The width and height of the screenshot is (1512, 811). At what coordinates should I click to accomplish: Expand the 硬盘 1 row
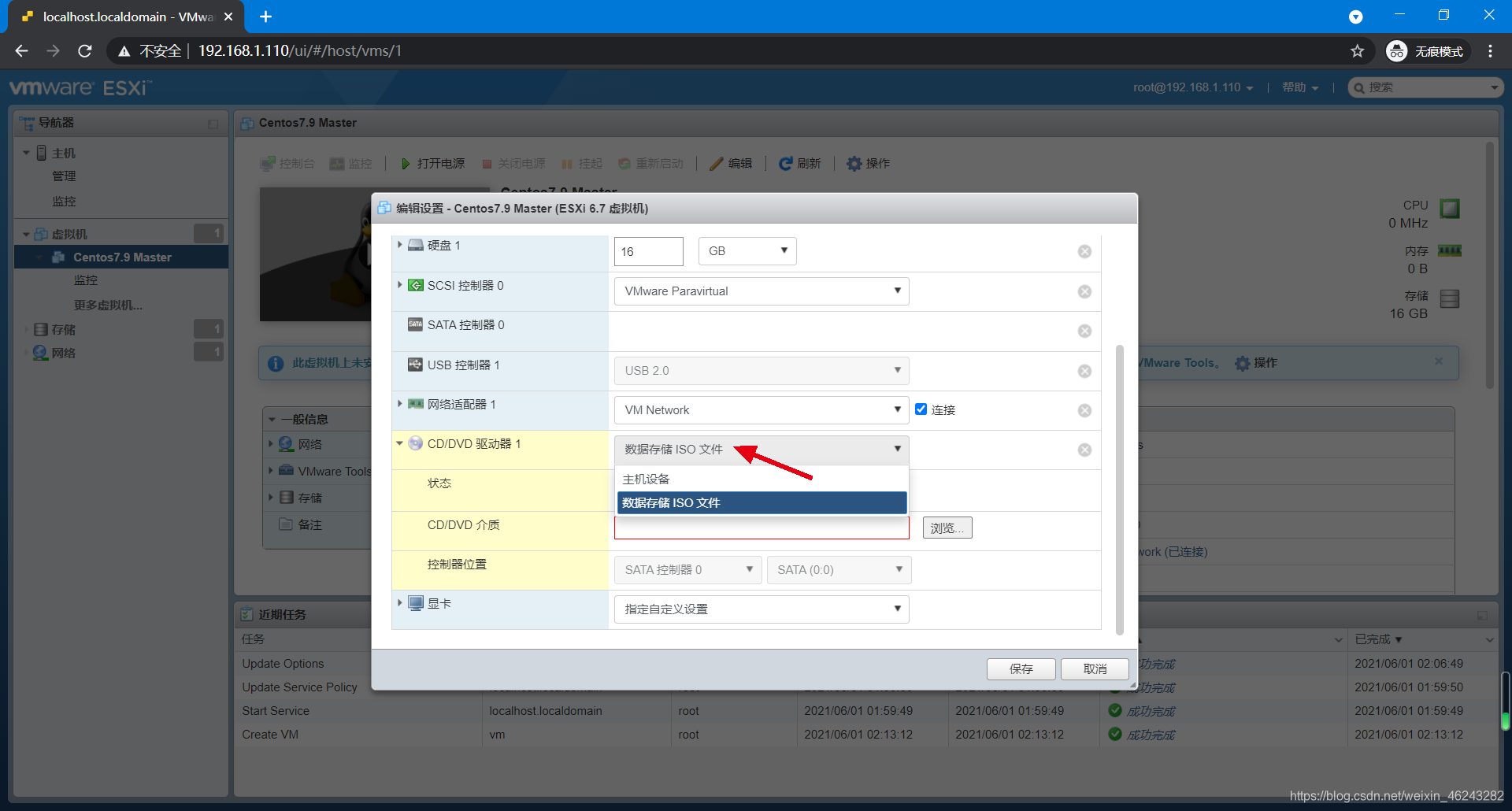coord(400,246)
